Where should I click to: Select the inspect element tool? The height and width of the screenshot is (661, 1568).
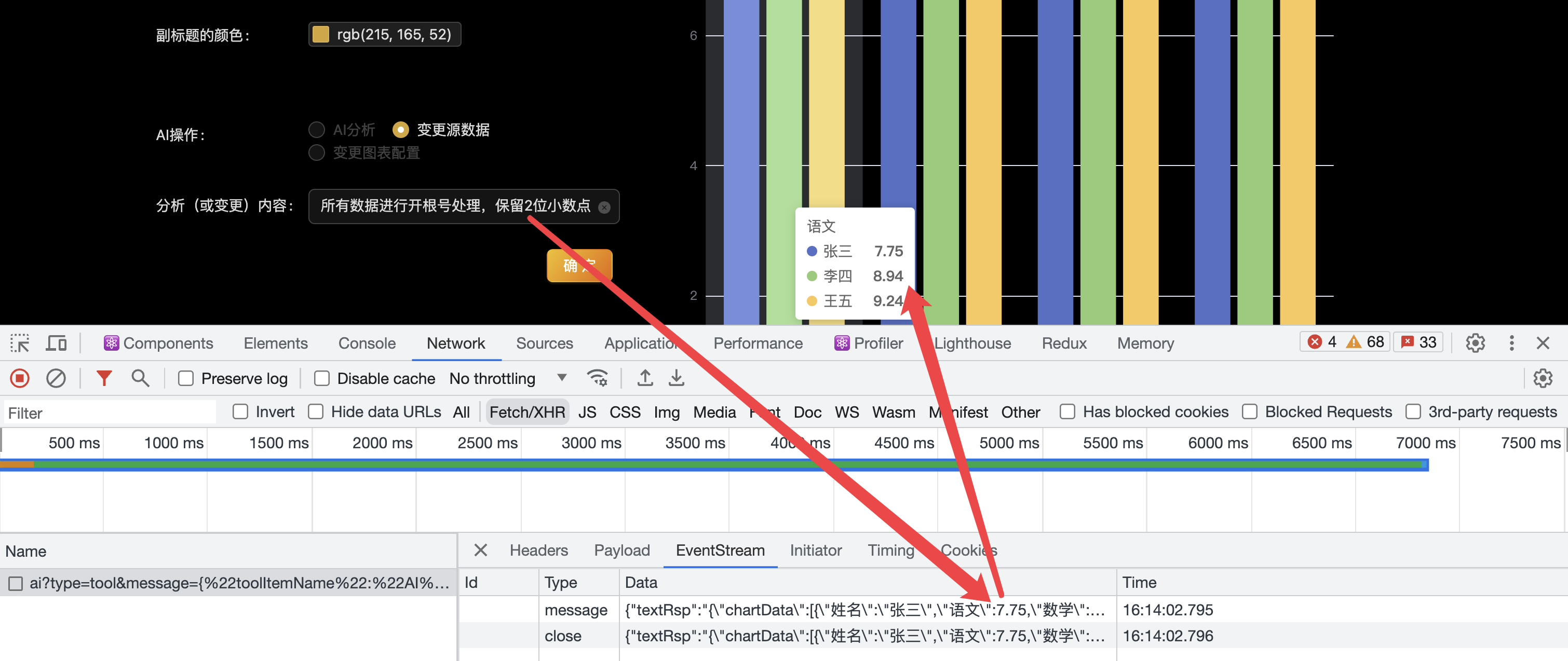tap(19, 342)
